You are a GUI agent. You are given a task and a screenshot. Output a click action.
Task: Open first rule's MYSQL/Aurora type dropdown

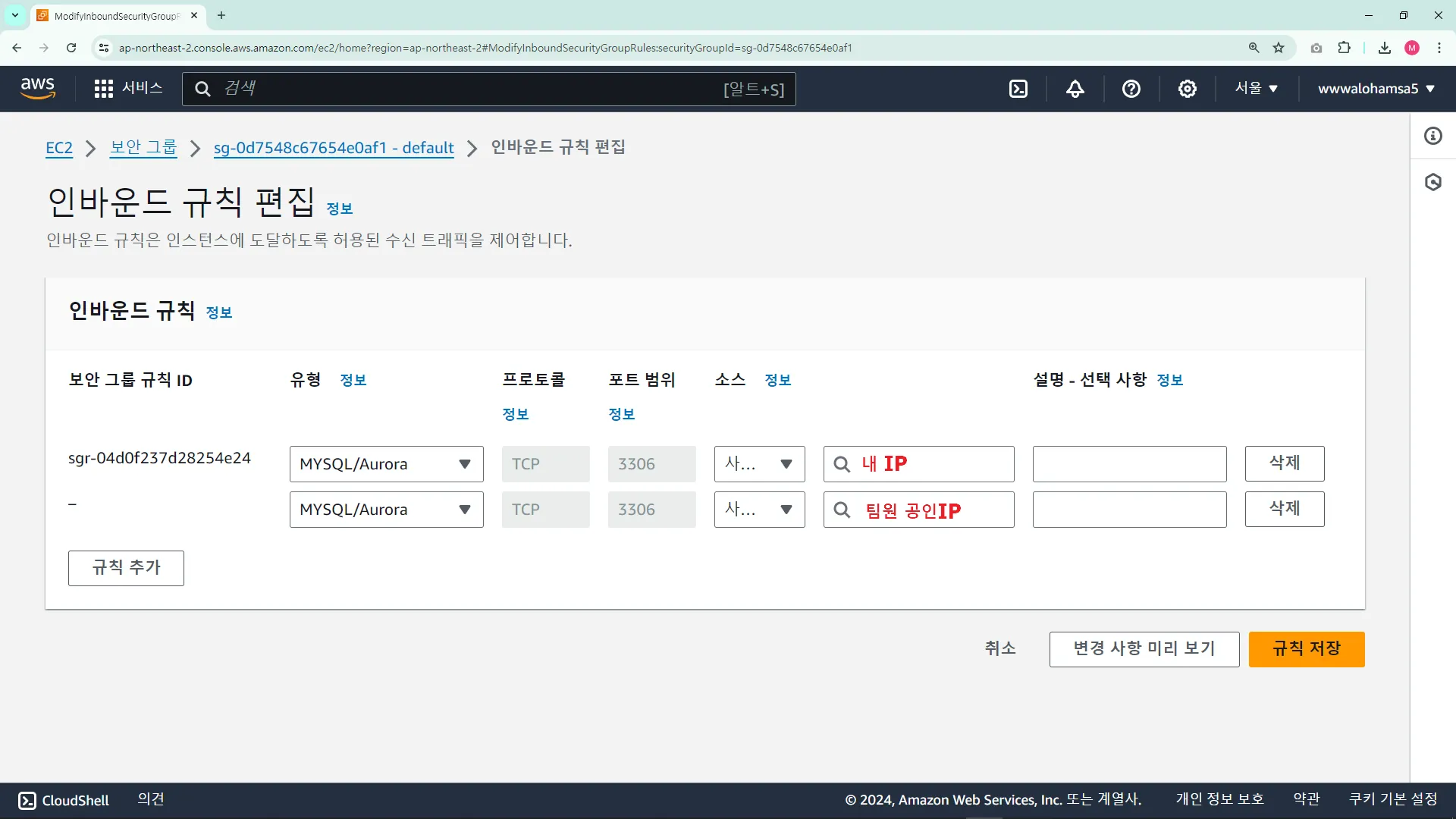386,464
